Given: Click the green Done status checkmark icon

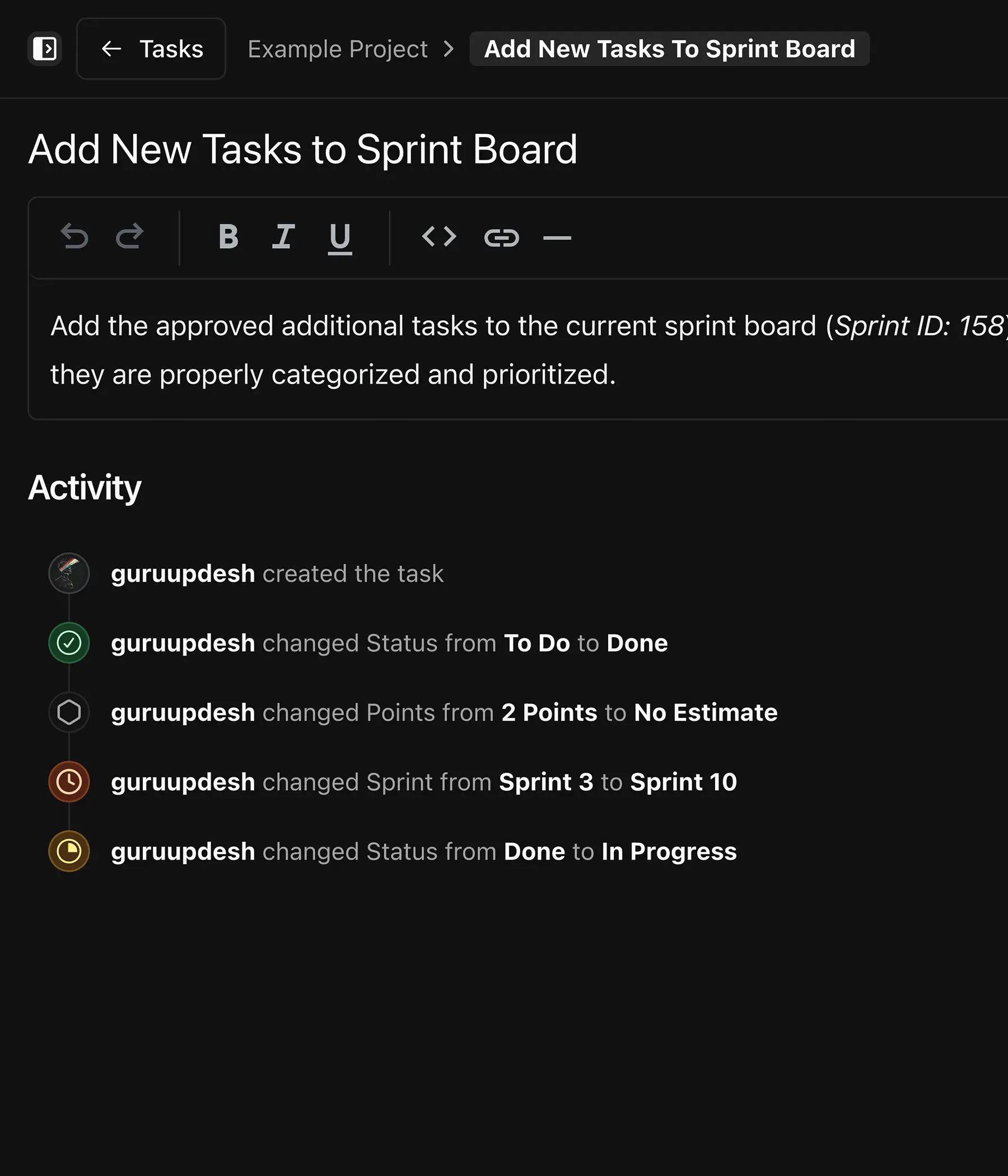Looking at the screenshot, I should (x=69, y=643).
